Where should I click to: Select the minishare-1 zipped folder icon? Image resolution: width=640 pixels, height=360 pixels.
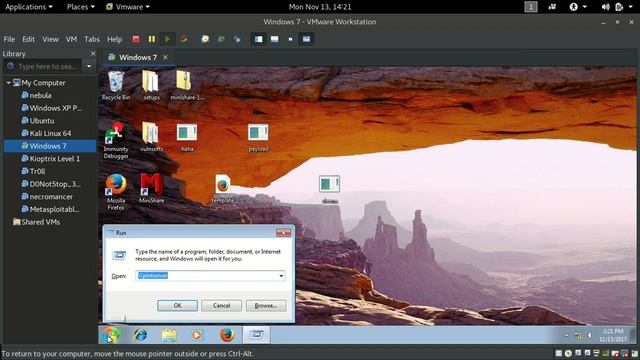tap(187, 85)
